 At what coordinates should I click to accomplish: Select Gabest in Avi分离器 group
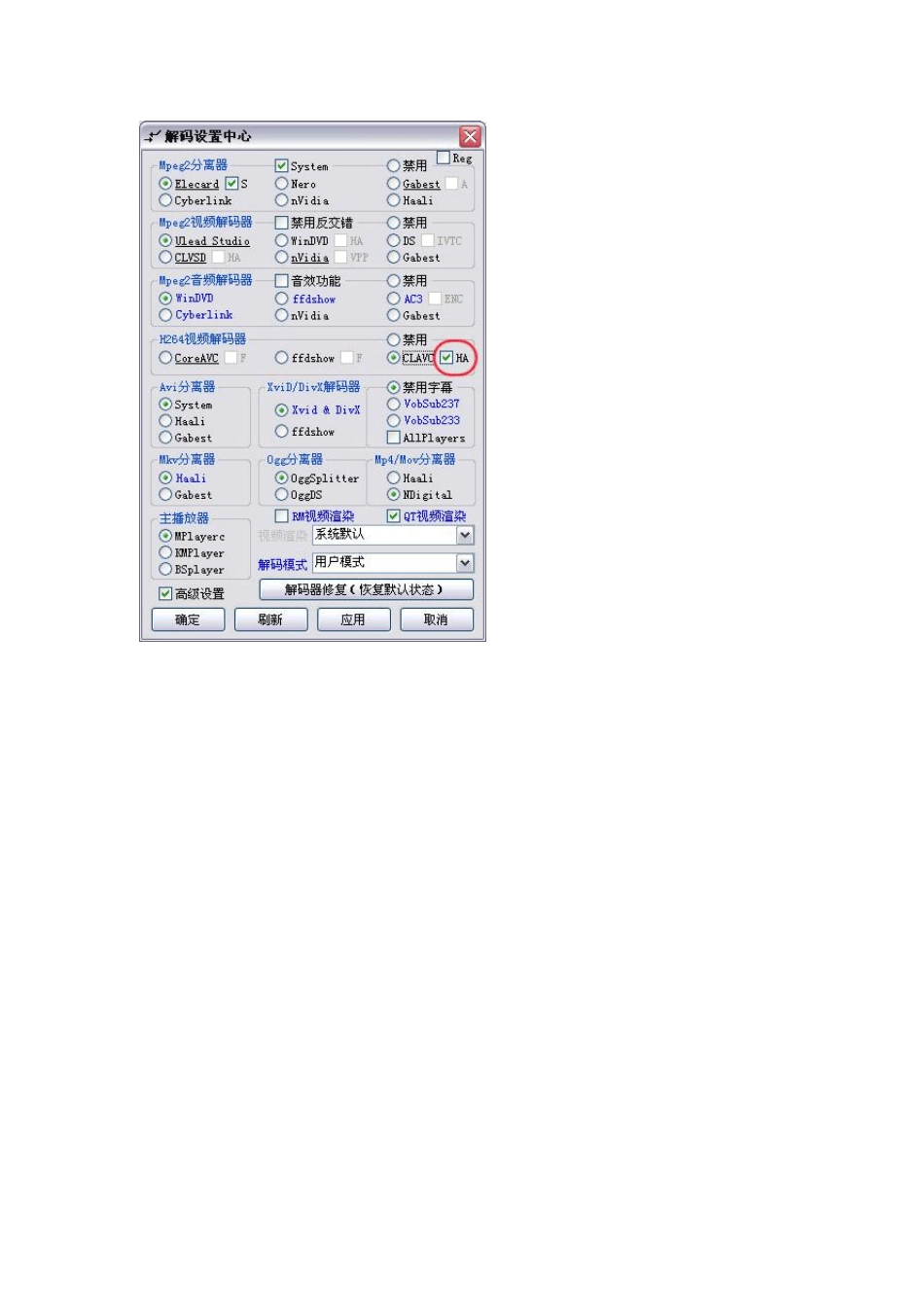click(165, 438)
